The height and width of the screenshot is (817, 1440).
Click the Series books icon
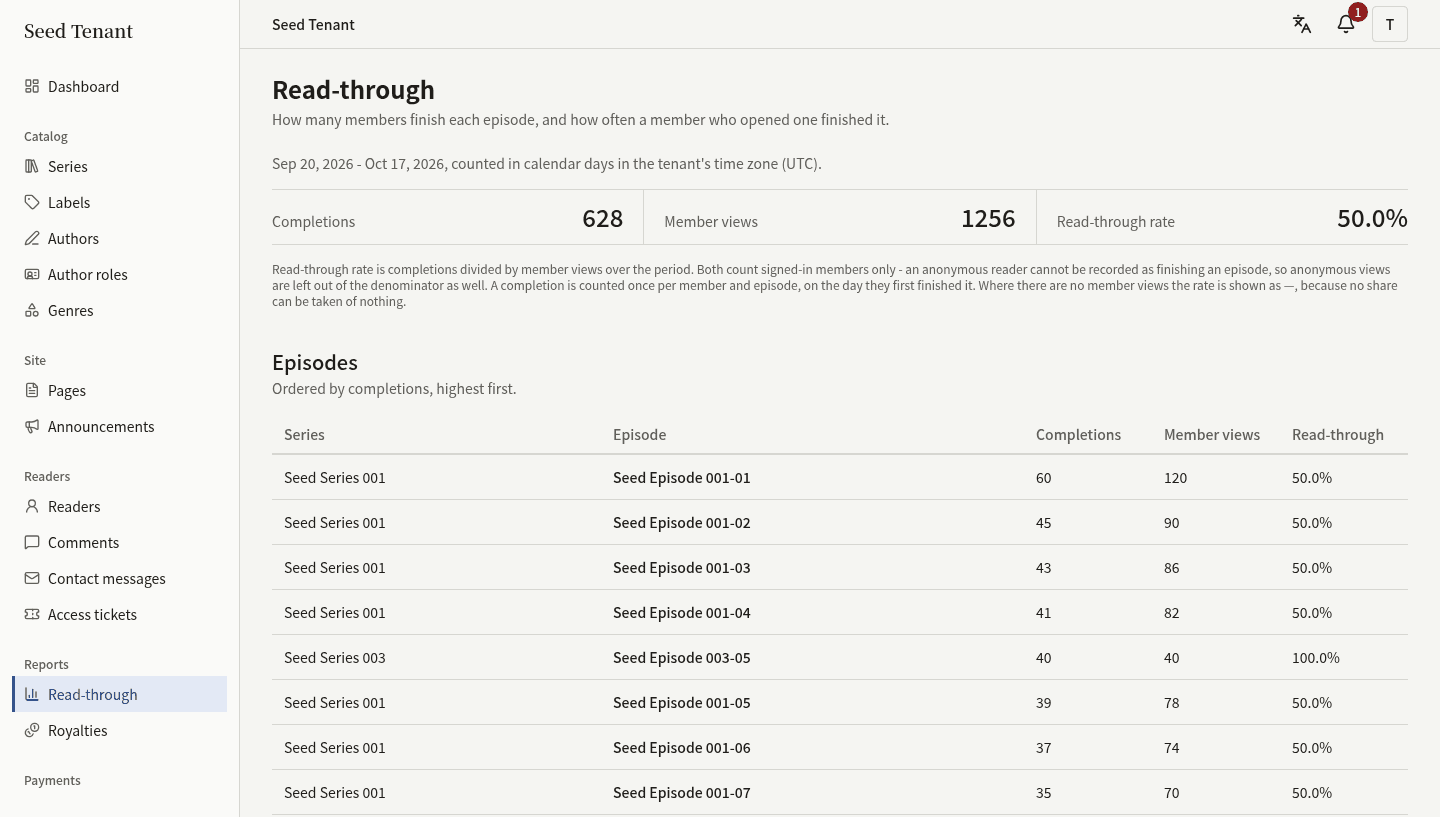[x=32, y=166]
